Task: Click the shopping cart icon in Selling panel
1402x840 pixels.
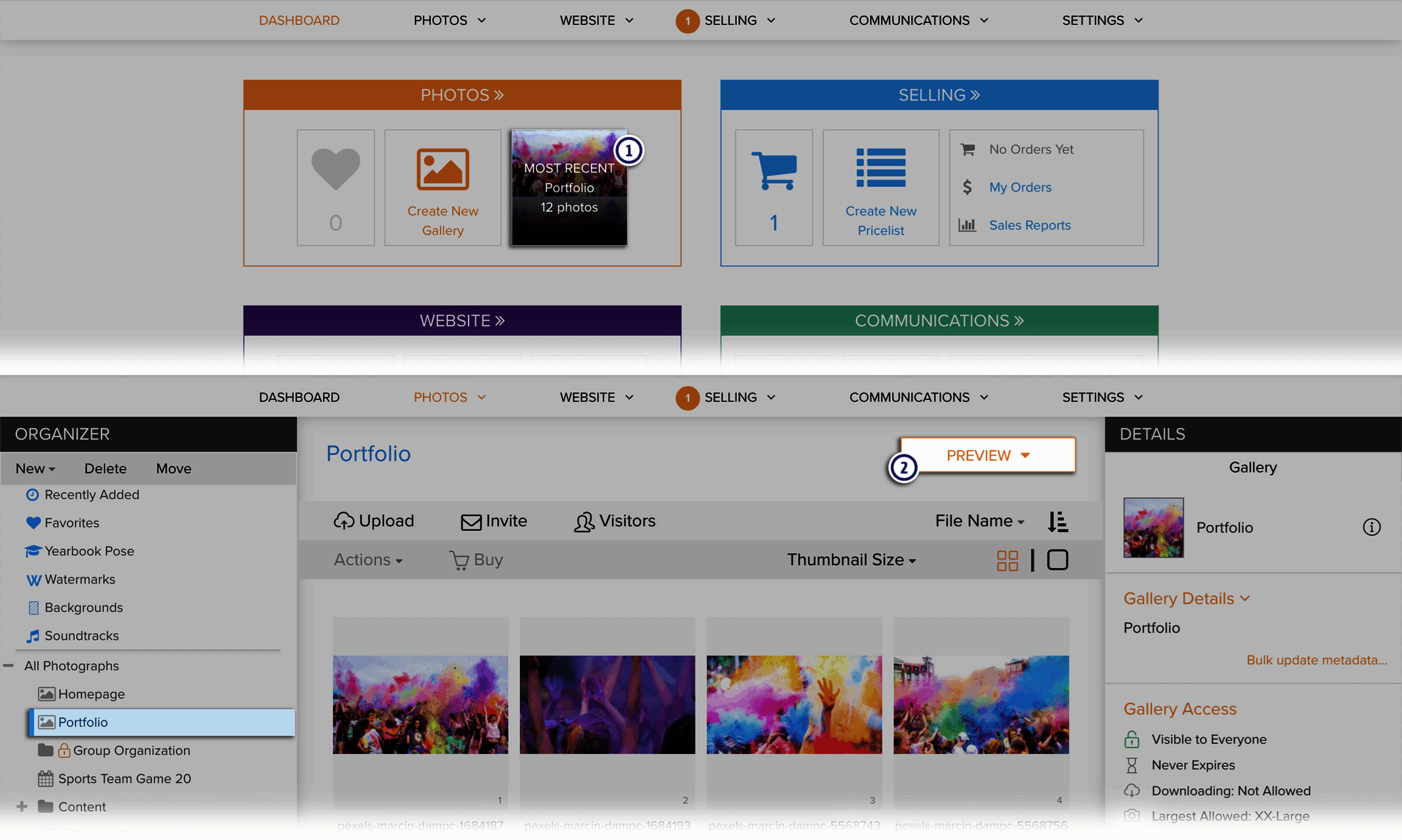Action: click(773, 170)
